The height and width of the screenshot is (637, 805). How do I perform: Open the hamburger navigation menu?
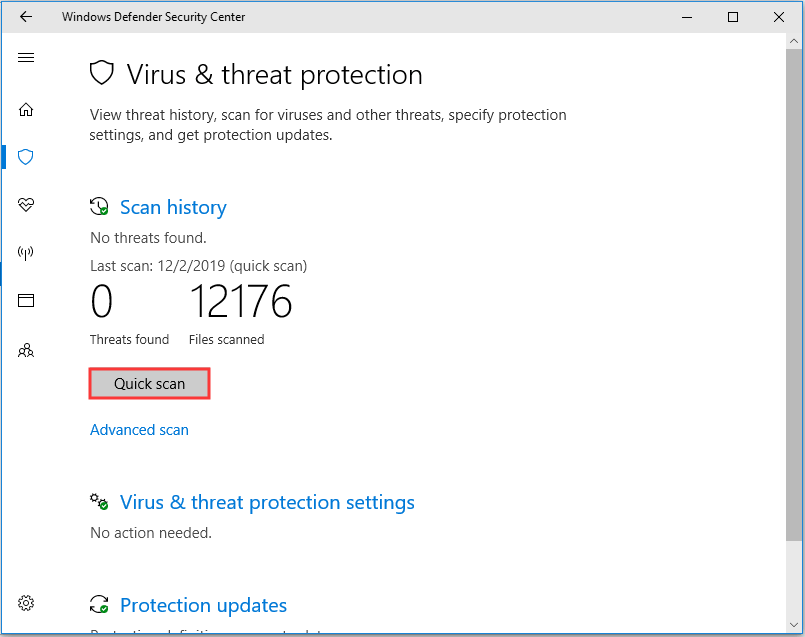coord(26,57)
